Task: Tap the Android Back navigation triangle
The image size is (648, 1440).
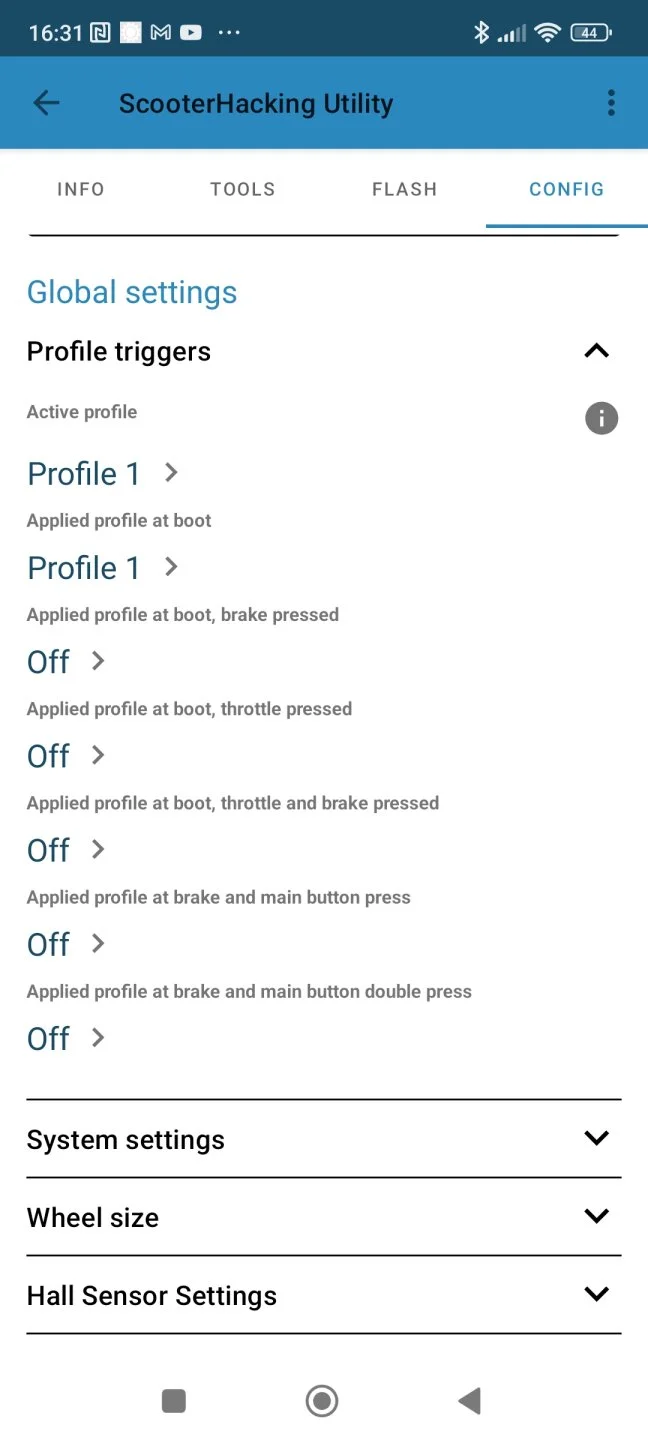Action: tap(469, 1401)
